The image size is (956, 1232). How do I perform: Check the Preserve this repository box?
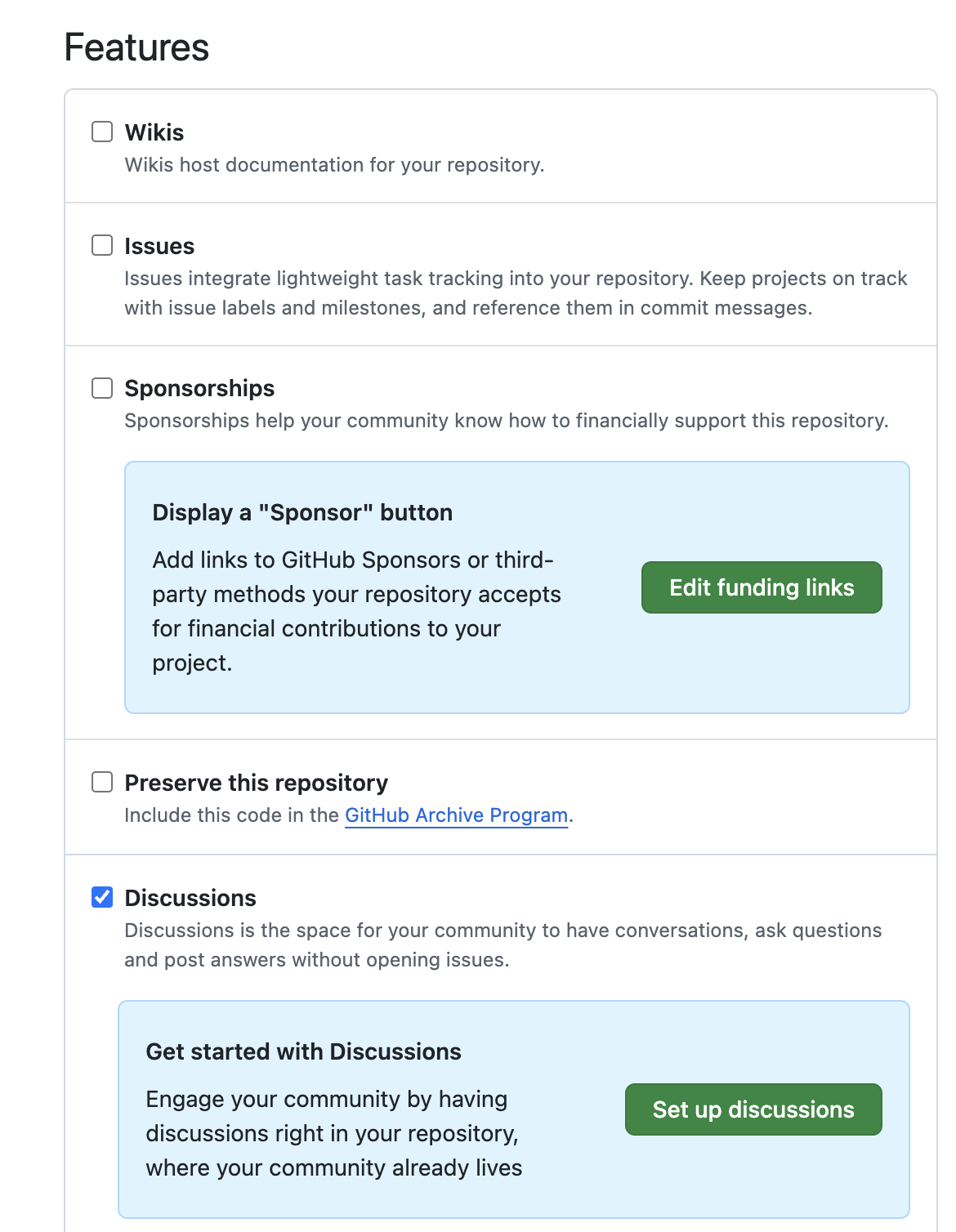click(102, 782)
